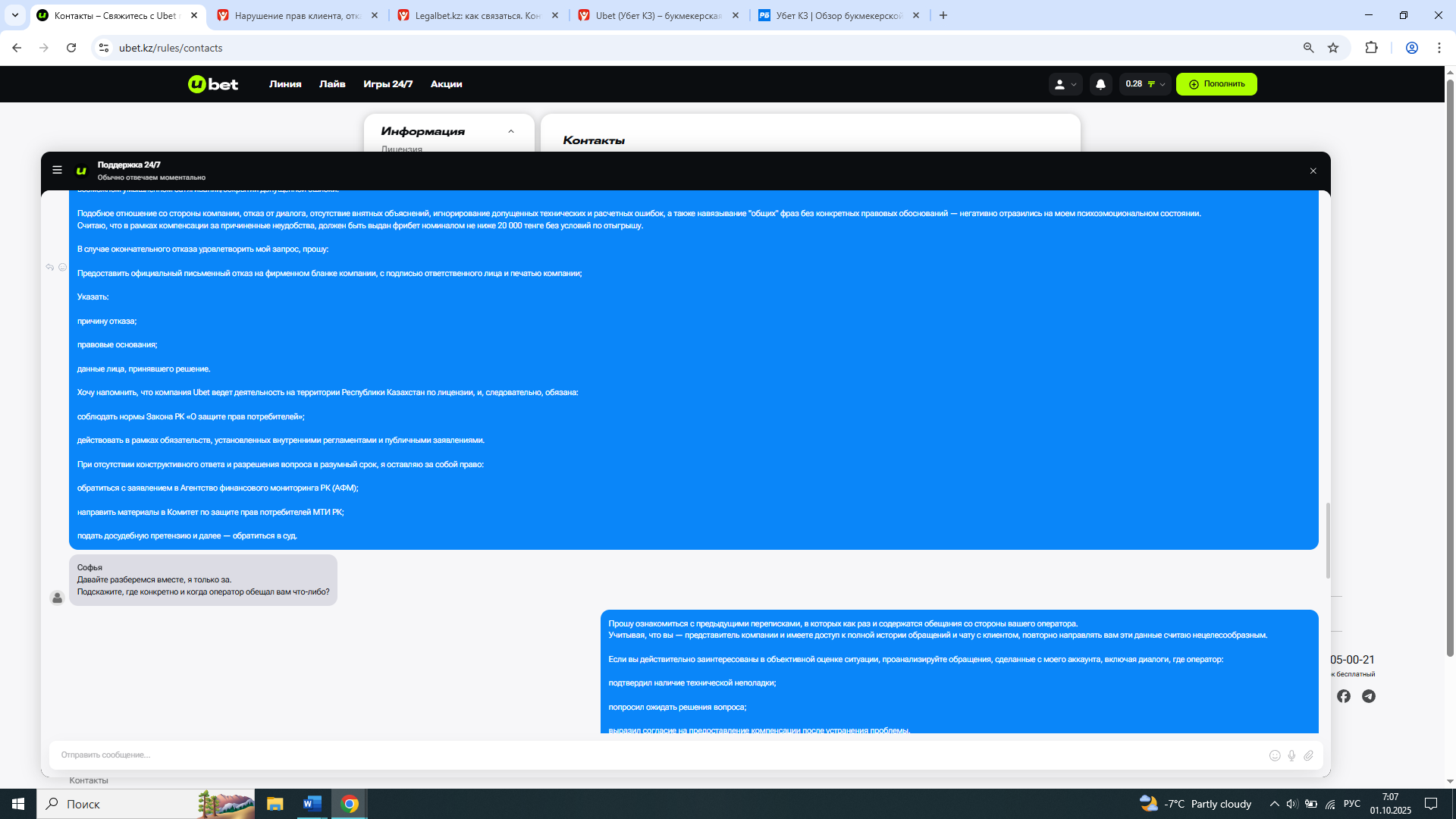Close the support chat window

[1313, 171]
